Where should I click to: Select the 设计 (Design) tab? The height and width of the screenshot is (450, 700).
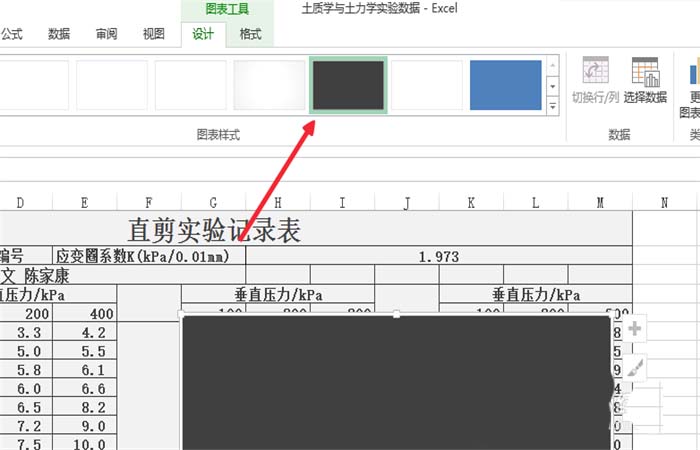tap(203, 34)
